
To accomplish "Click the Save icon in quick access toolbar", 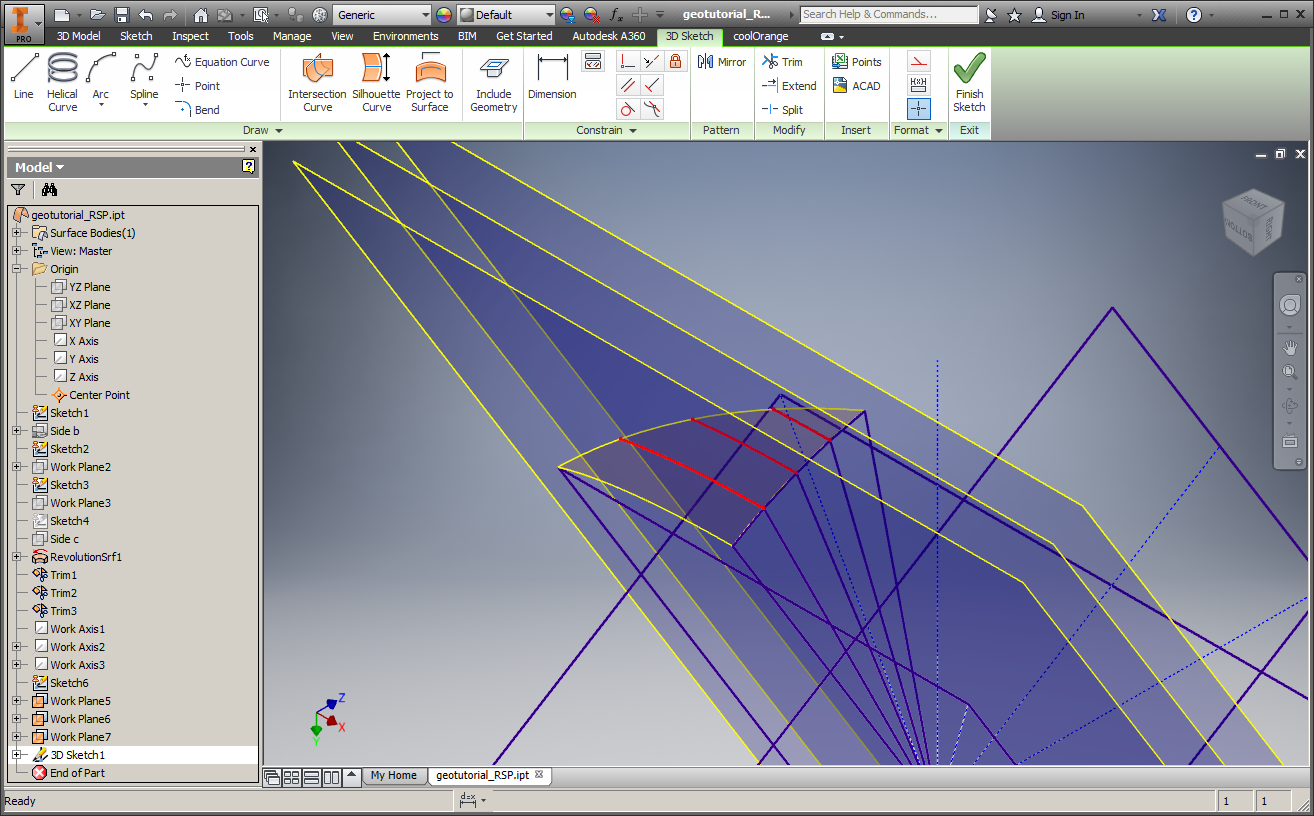I will [122, 15].
